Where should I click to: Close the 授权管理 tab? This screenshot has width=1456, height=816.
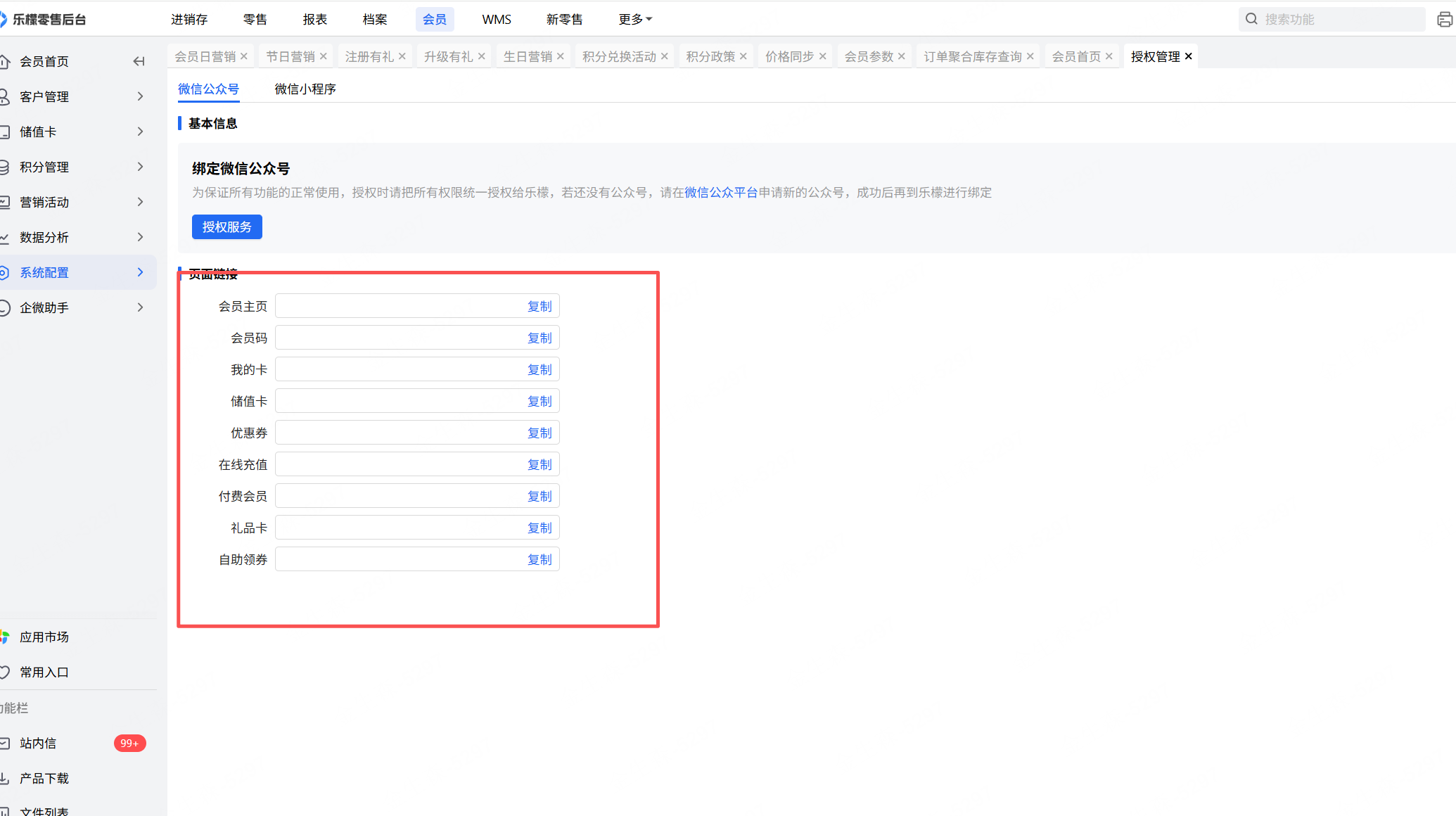[x=1189, y=56]
